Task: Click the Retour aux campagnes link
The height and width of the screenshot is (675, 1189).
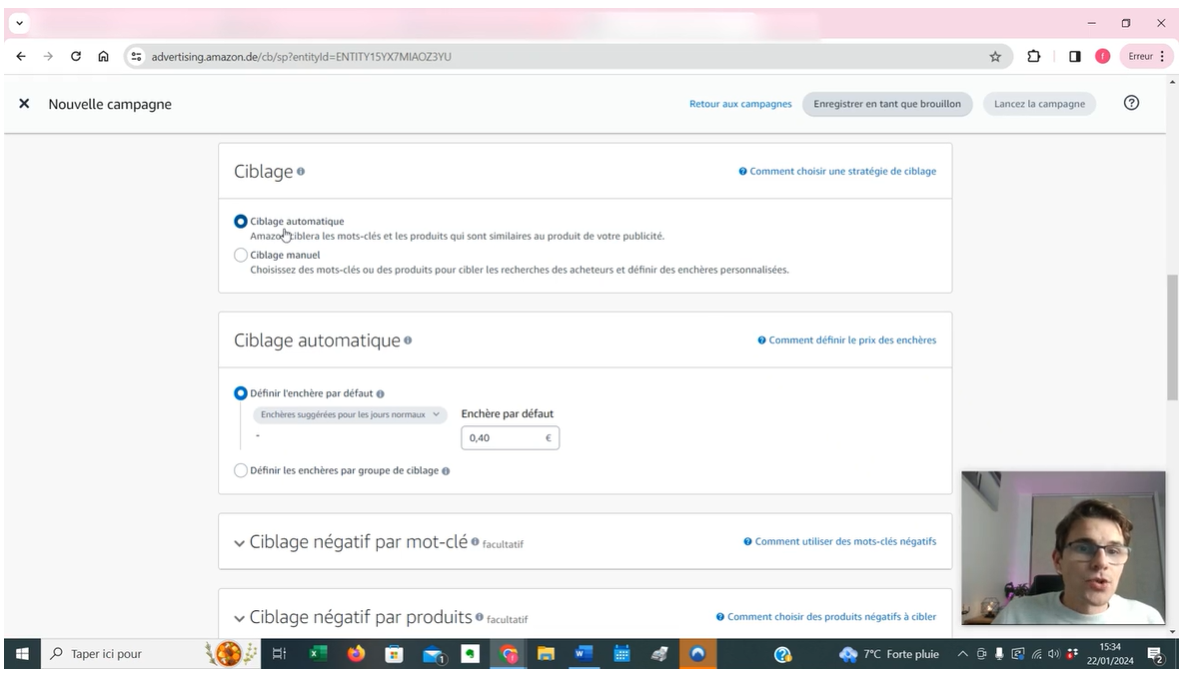Action: [740, 104]
